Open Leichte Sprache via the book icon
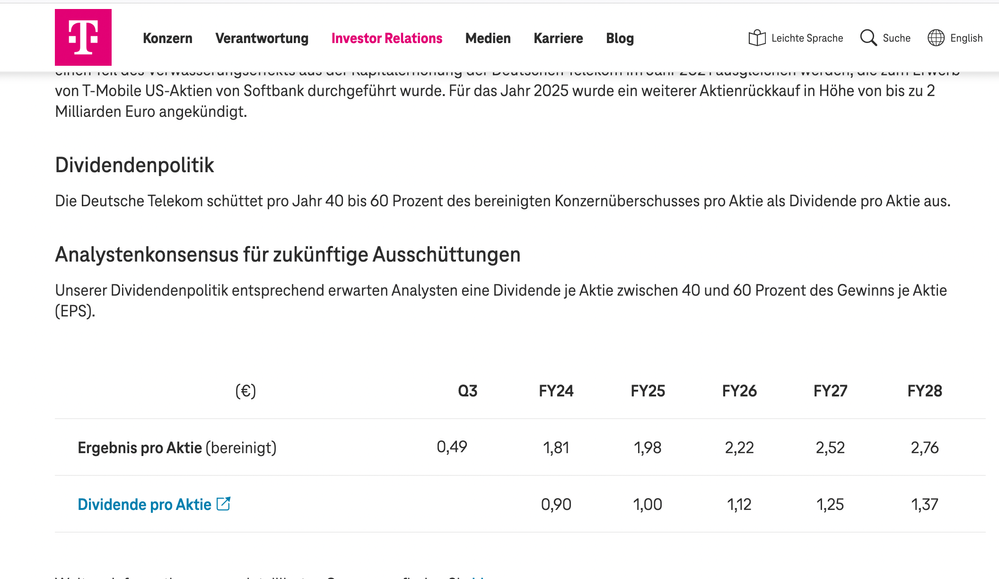Image resolution: width=999 pixels, height=579 pixels. (x=757, y=37)
